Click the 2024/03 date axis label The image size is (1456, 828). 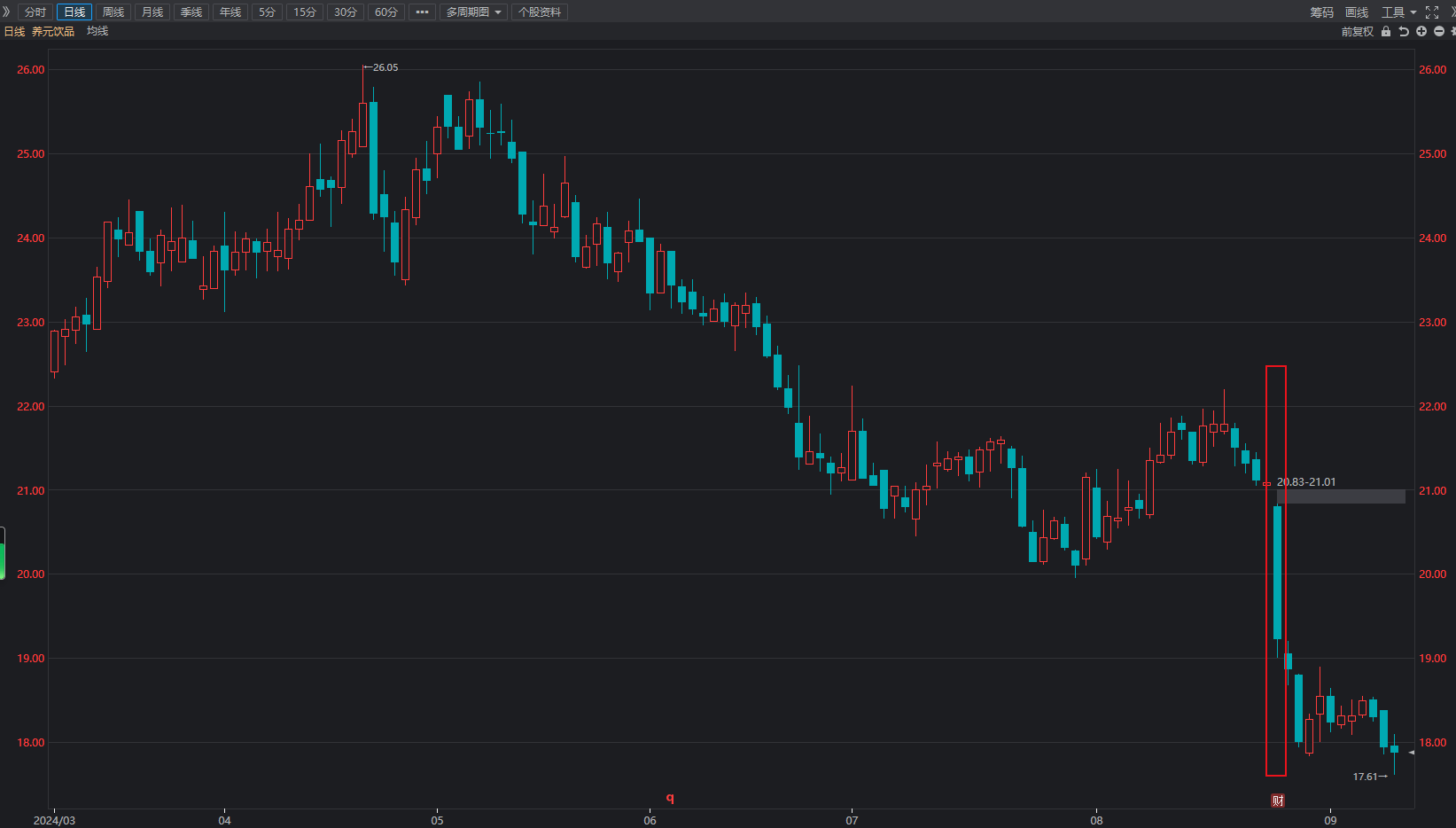point(54,820)
